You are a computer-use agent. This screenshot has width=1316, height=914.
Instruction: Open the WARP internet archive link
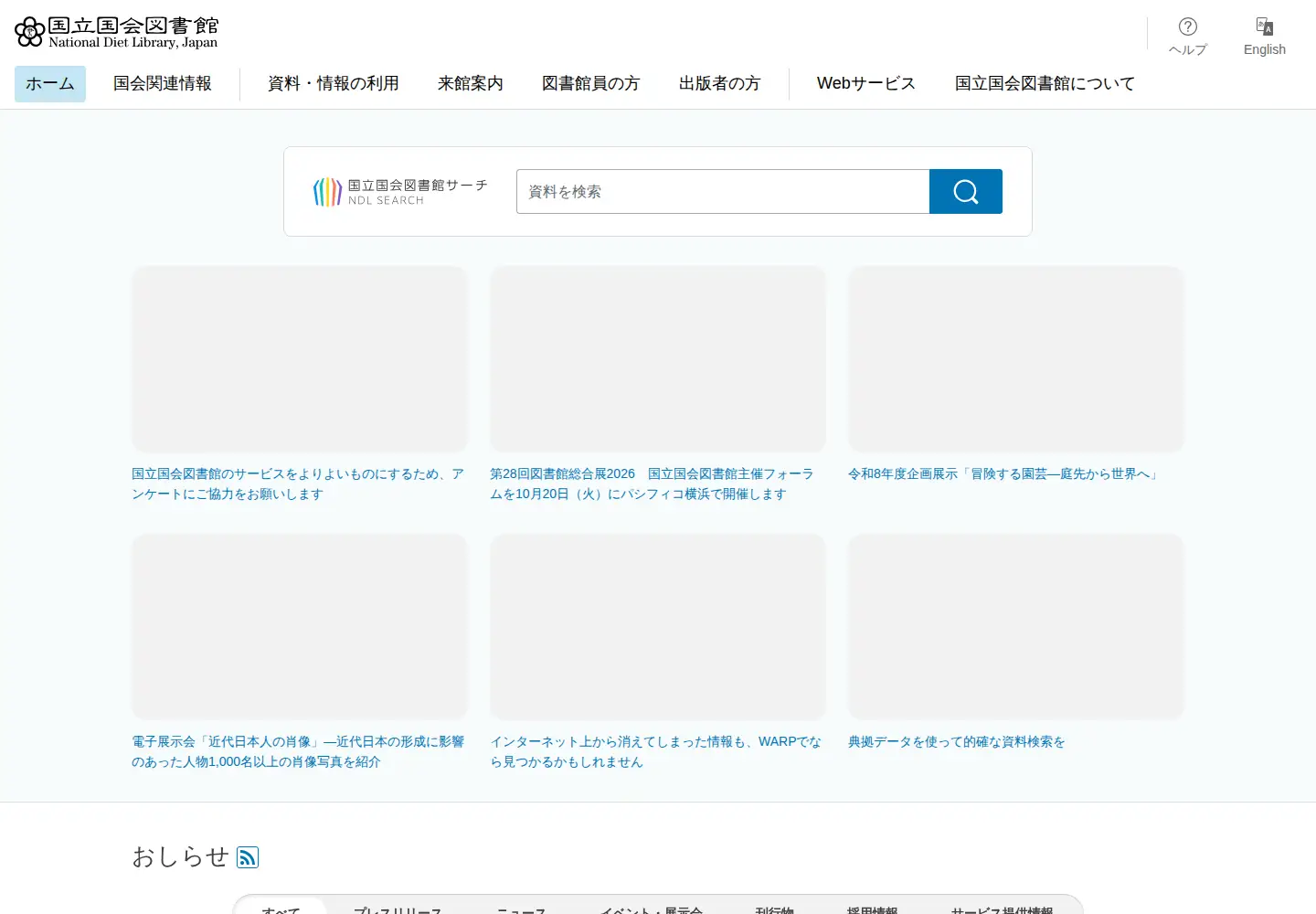tap(656, 751)
